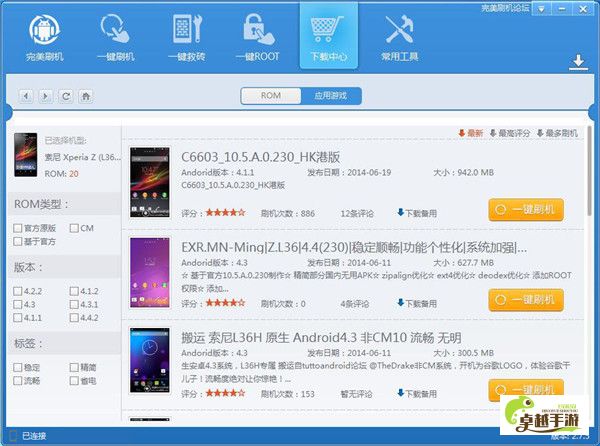View 12条评论 comments on C6603 ROM
The image size is (600, 446).
(357, 213)
